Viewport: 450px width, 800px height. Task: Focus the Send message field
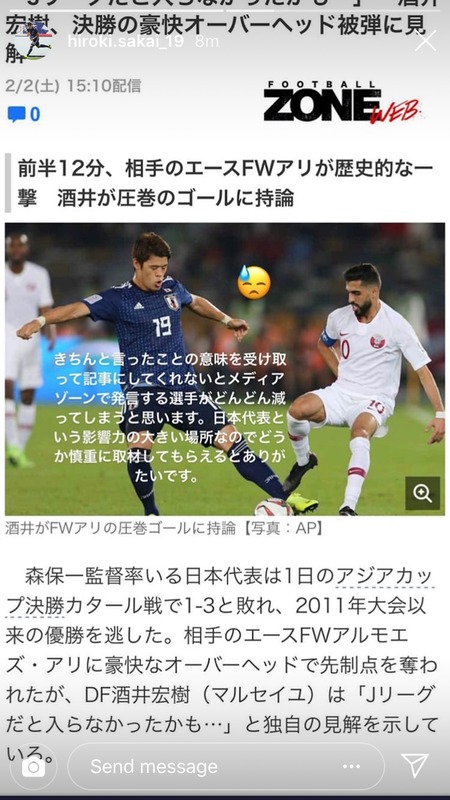click(226, 766)
